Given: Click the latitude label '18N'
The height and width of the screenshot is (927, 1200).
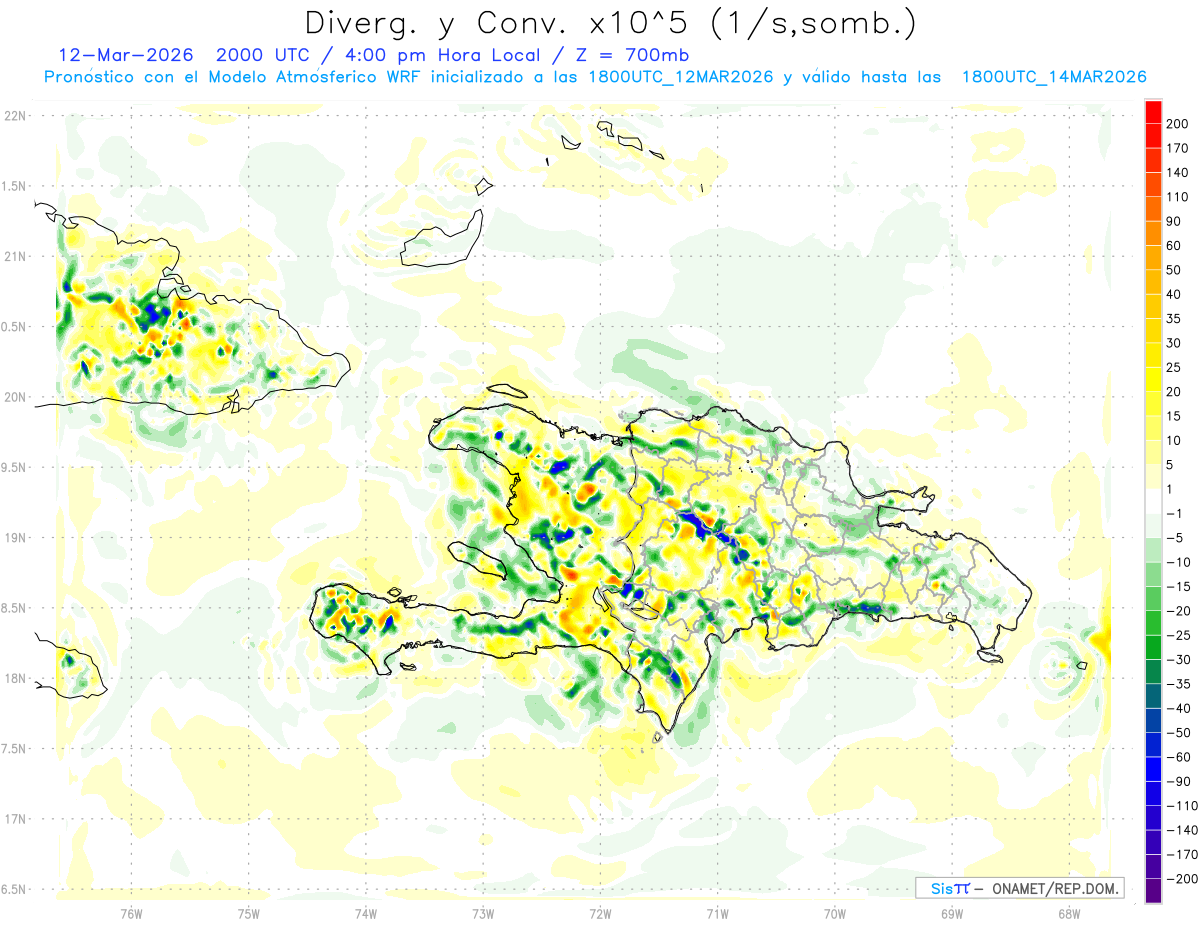Looking at the screenshot, I should pyautogui.click(x=16, y=679).
